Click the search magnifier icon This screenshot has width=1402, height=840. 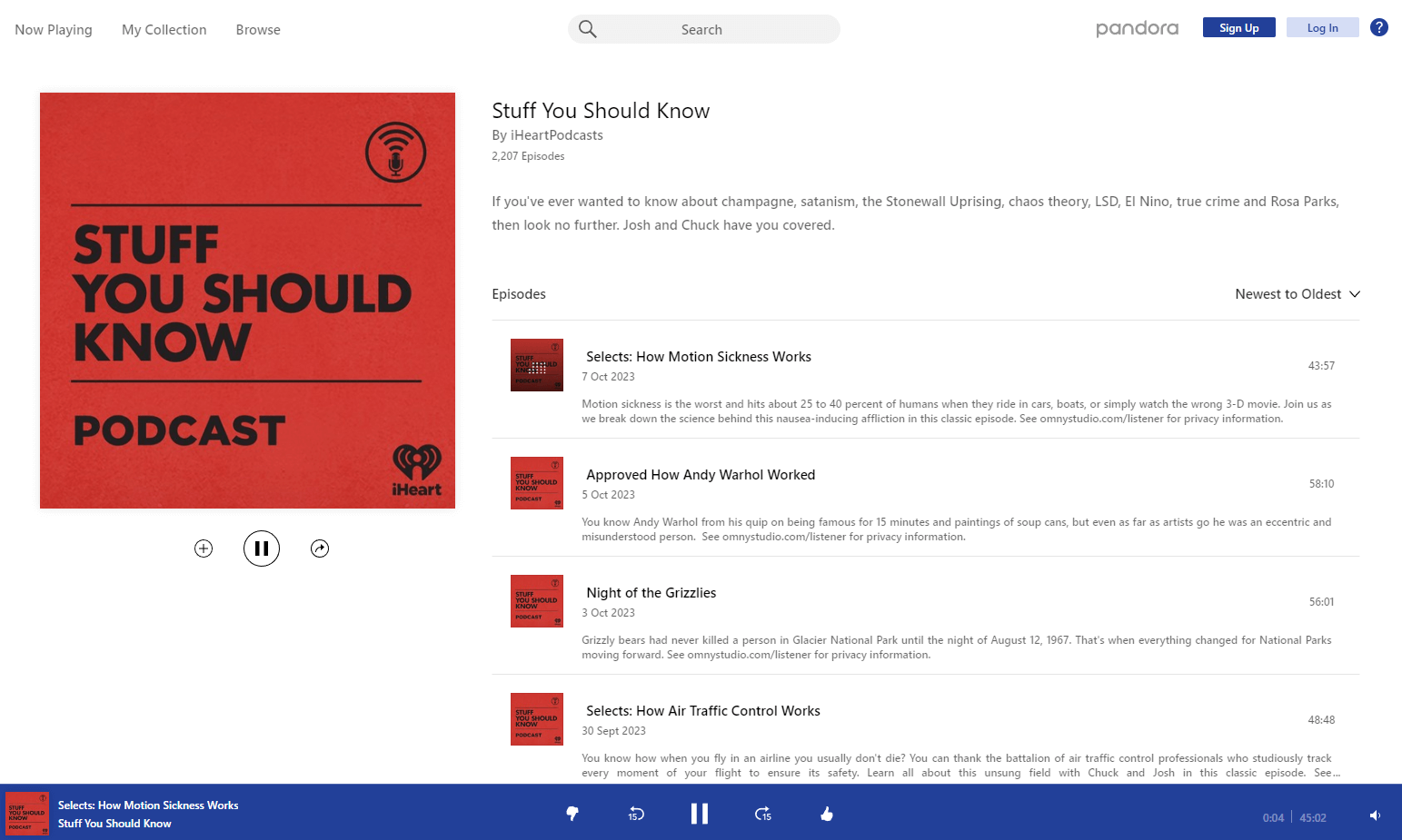pyautogui.click(x=588, y=29)
